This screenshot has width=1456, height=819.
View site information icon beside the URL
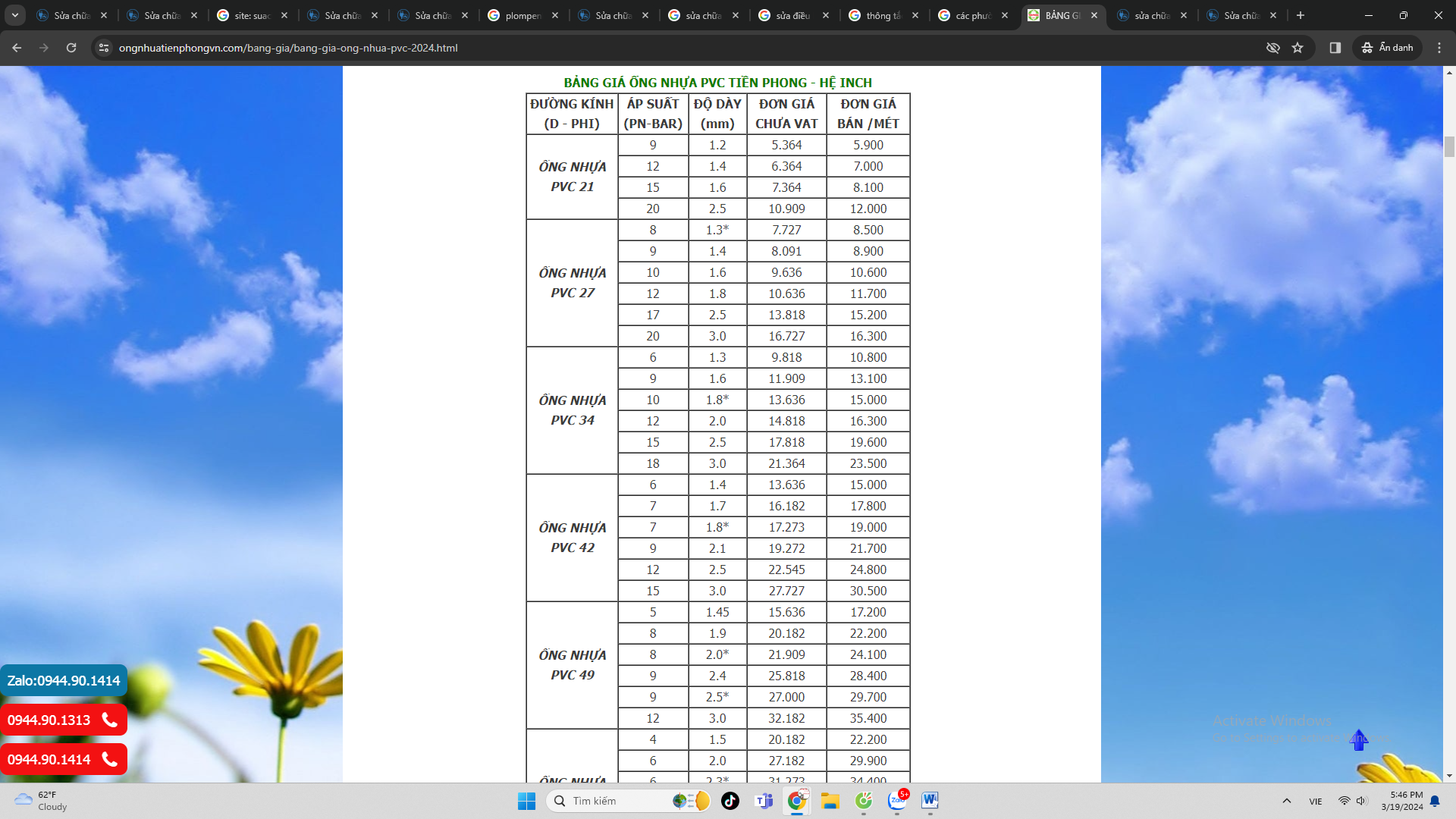(x=104, y=48)
